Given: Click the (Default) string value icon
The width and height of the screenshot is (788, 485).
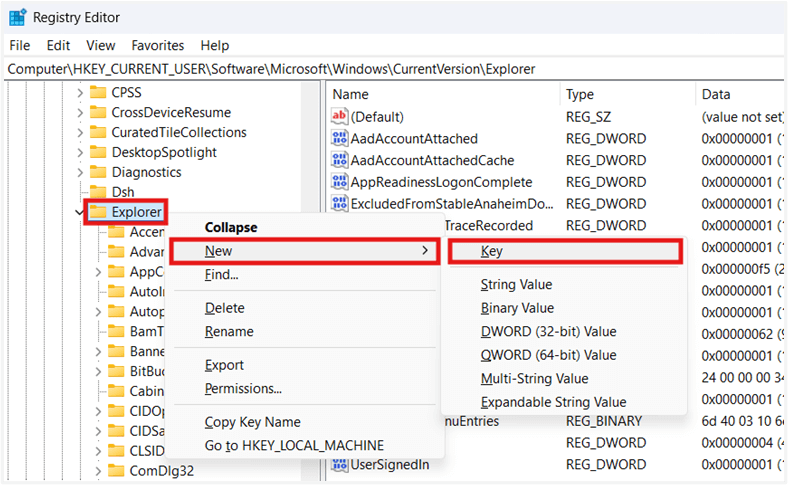Looking at the screenshot, I should [x=339, y=117].
